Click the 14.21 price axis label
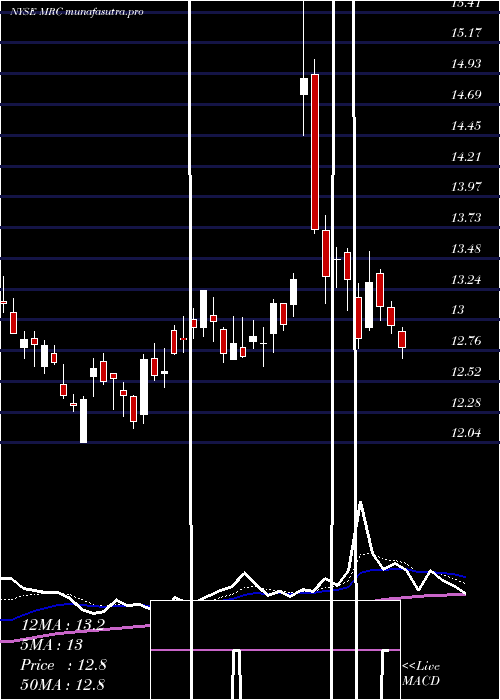The width and height of the screenshot is (500, 700). (467, 157)
